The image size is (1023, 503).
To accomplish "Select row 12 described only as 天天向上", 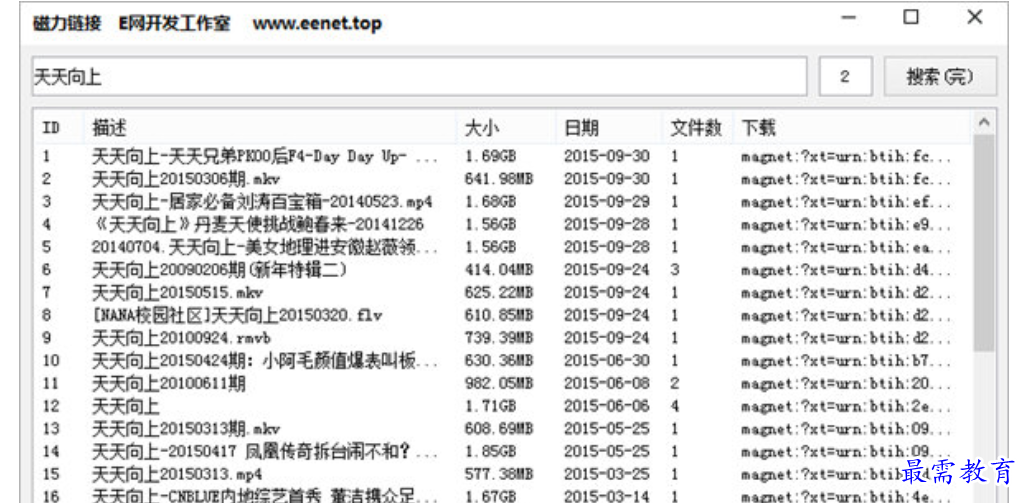I will 504,406.
